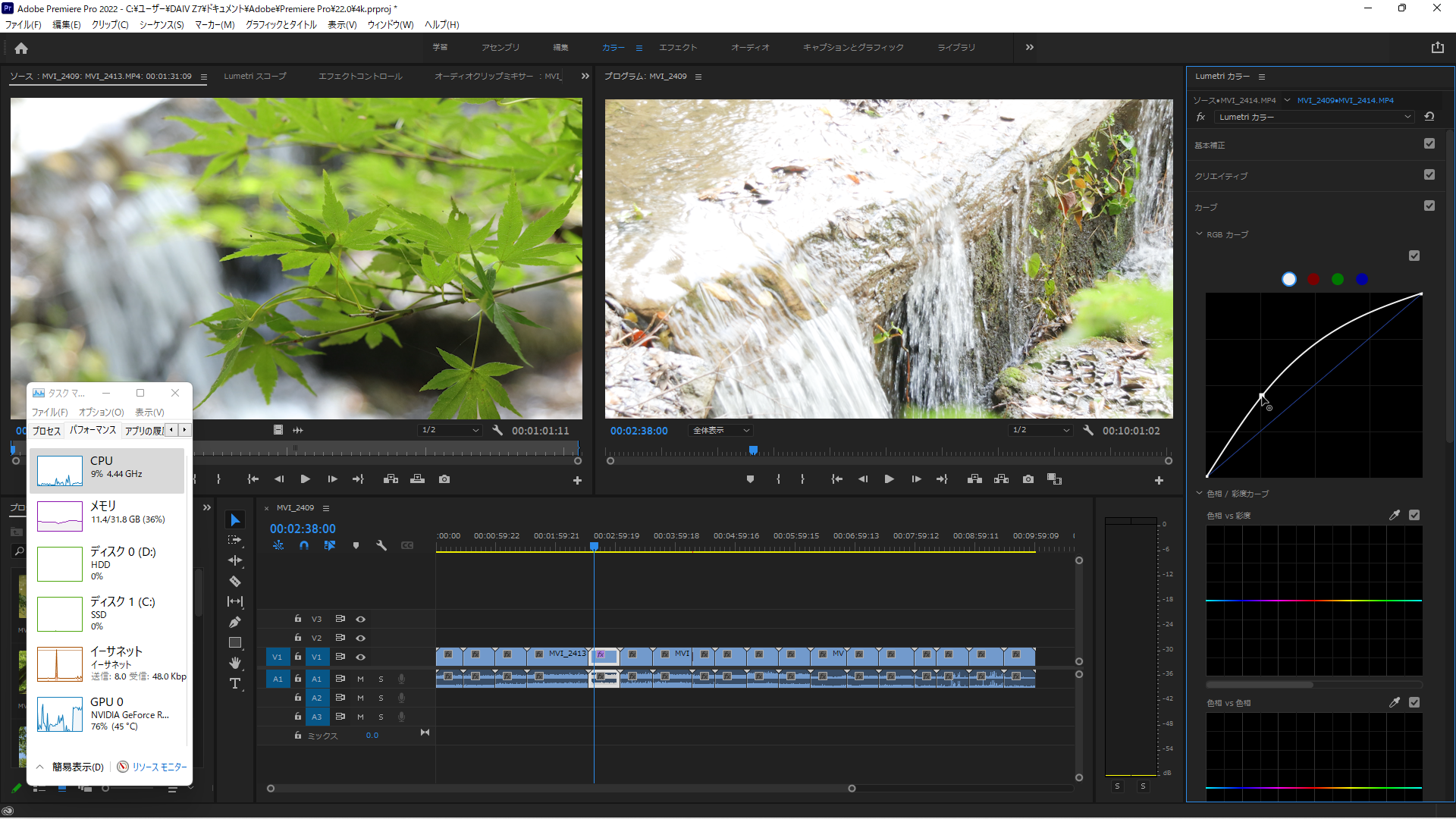1456x819 pixels.
Task: Click リソース モニター link in Task Manager
Action: coord(159,767)
